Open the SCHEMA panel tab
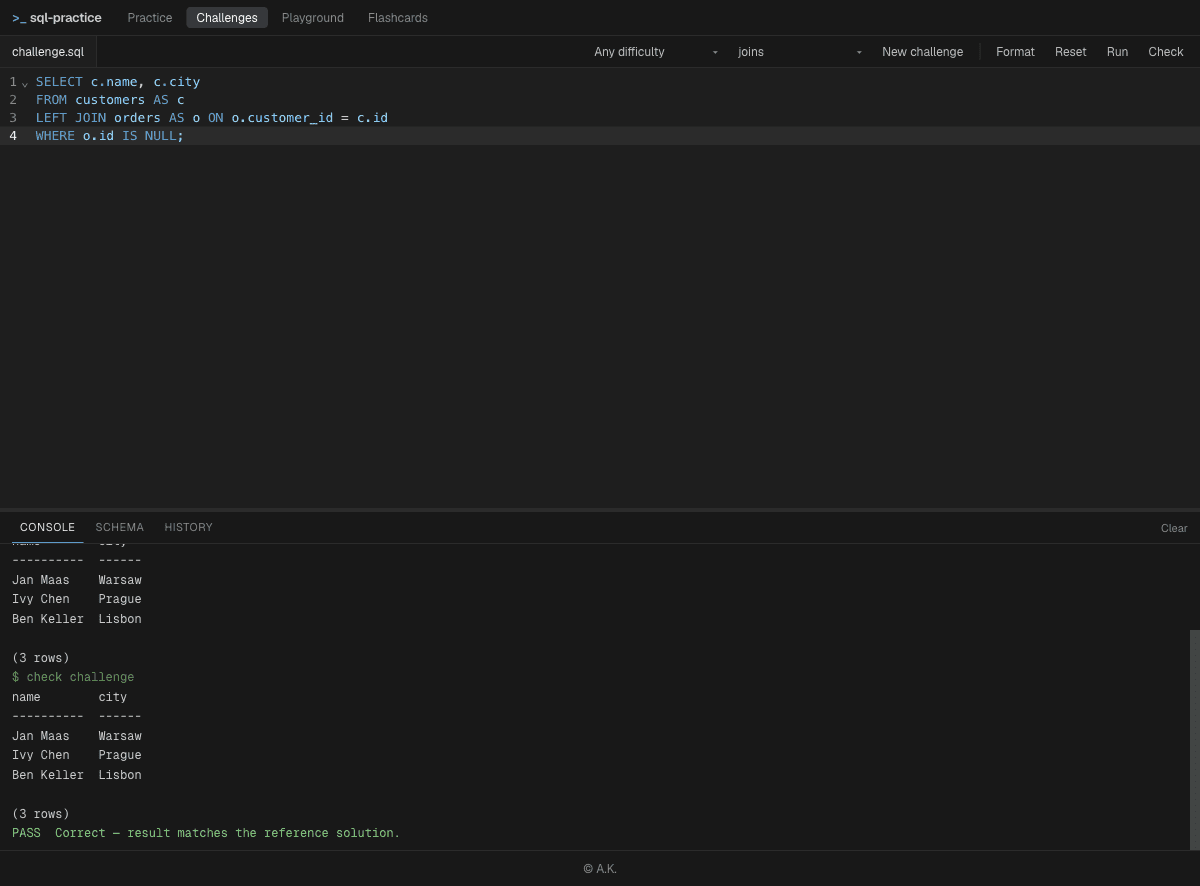 [x=119, y=527]
